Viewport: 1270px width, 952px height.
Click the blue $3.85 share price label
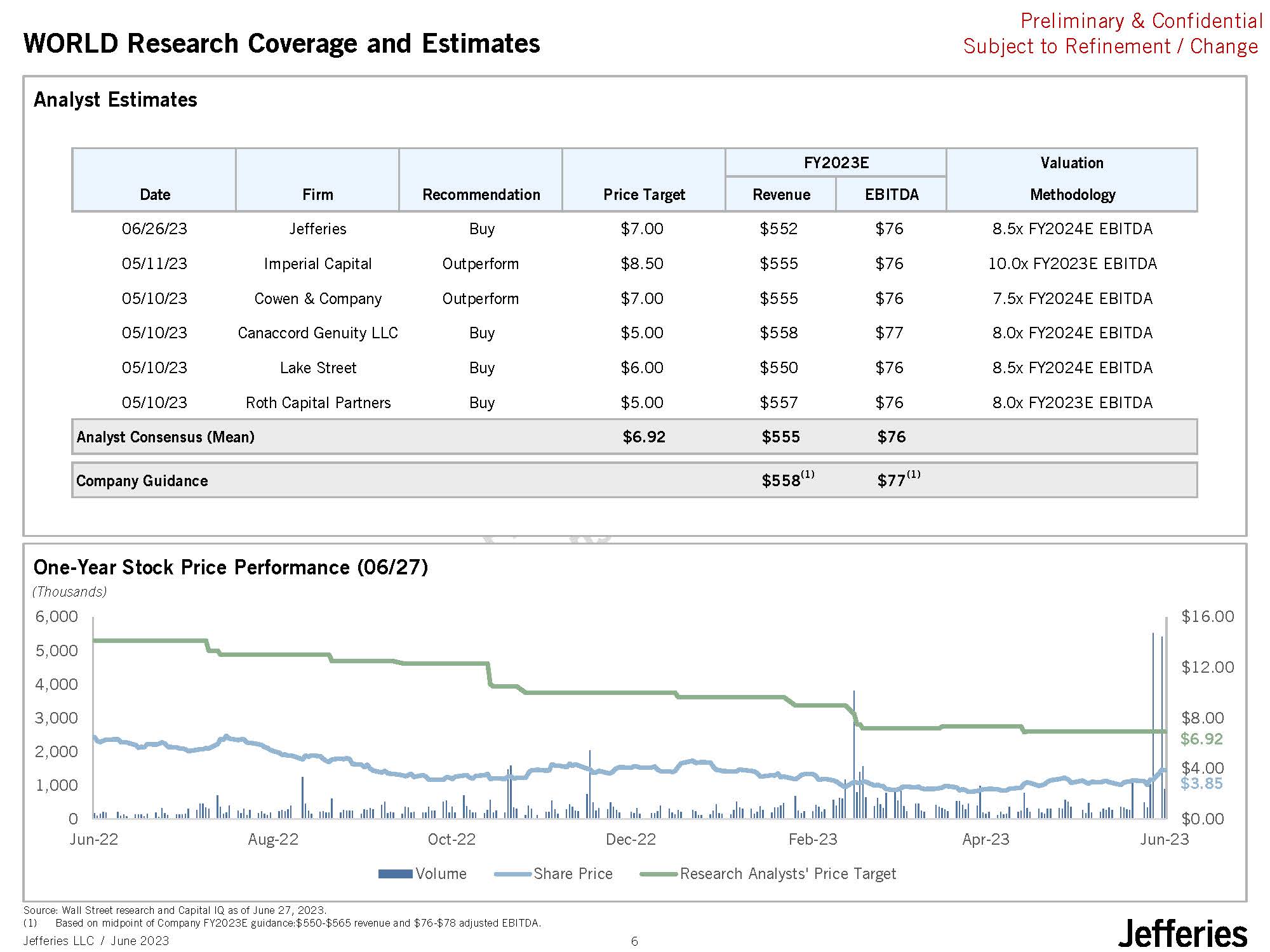1201,783
